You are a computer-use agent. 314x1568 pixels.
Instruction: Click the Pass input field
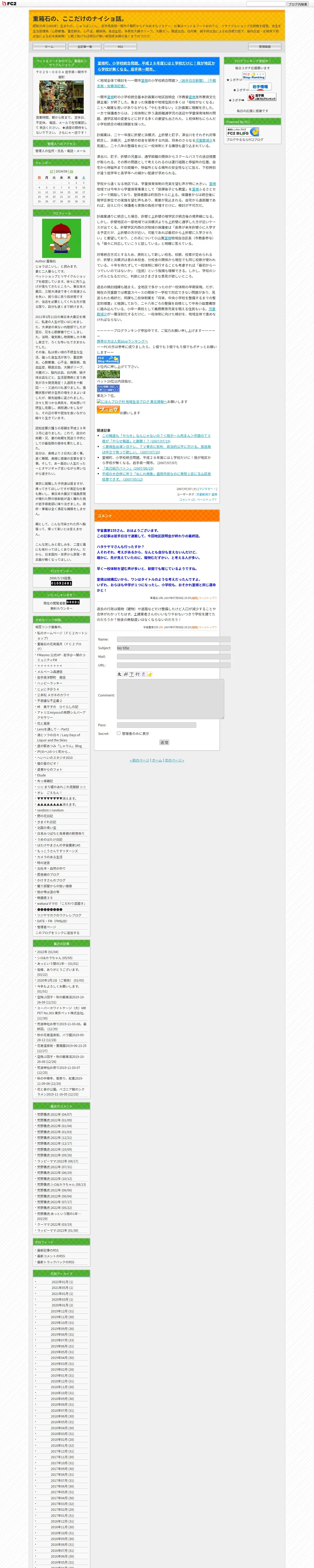click(x=157, y=725)
